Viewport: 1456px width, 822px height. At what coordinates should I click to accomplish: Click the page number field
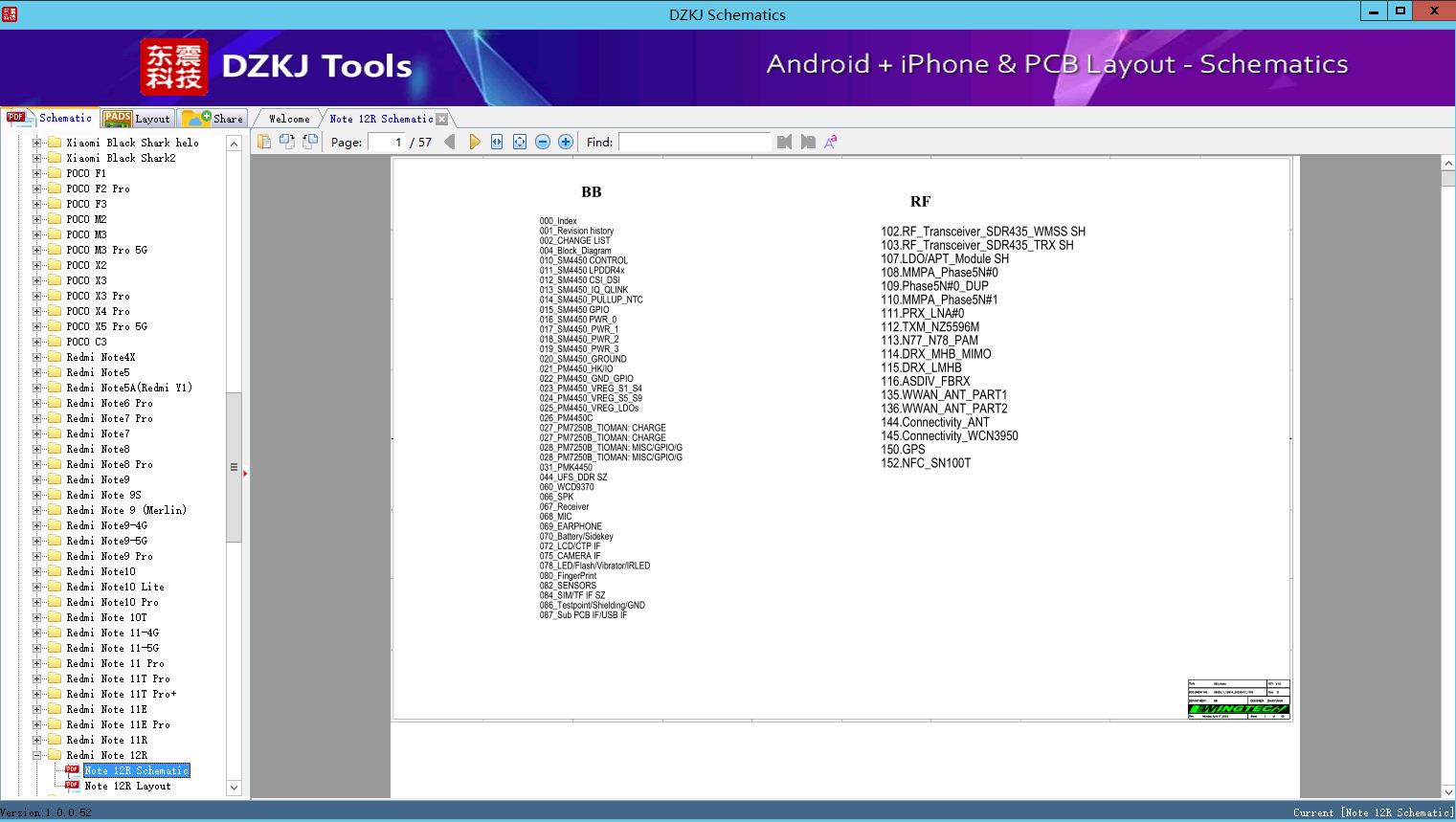click(x=386, y=142)
